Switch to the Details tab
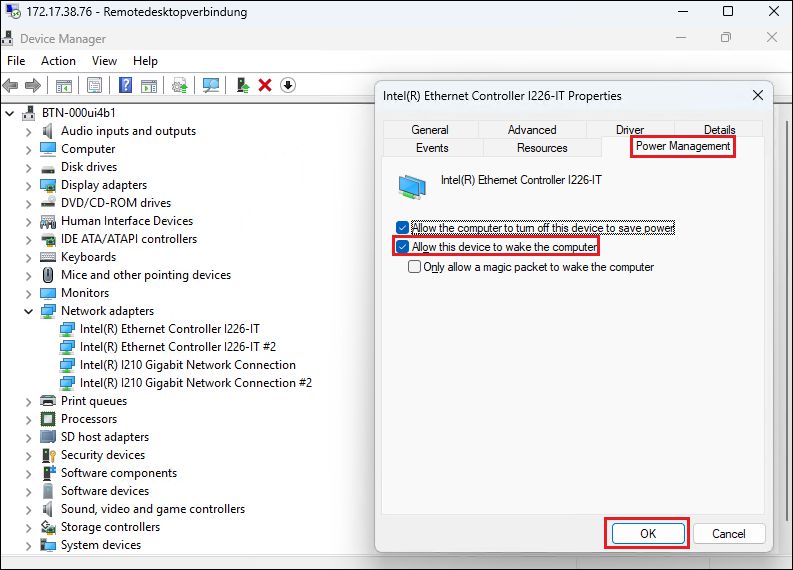Image resolution: width=793 pixels, height=570 pixels. coord(719,129)
